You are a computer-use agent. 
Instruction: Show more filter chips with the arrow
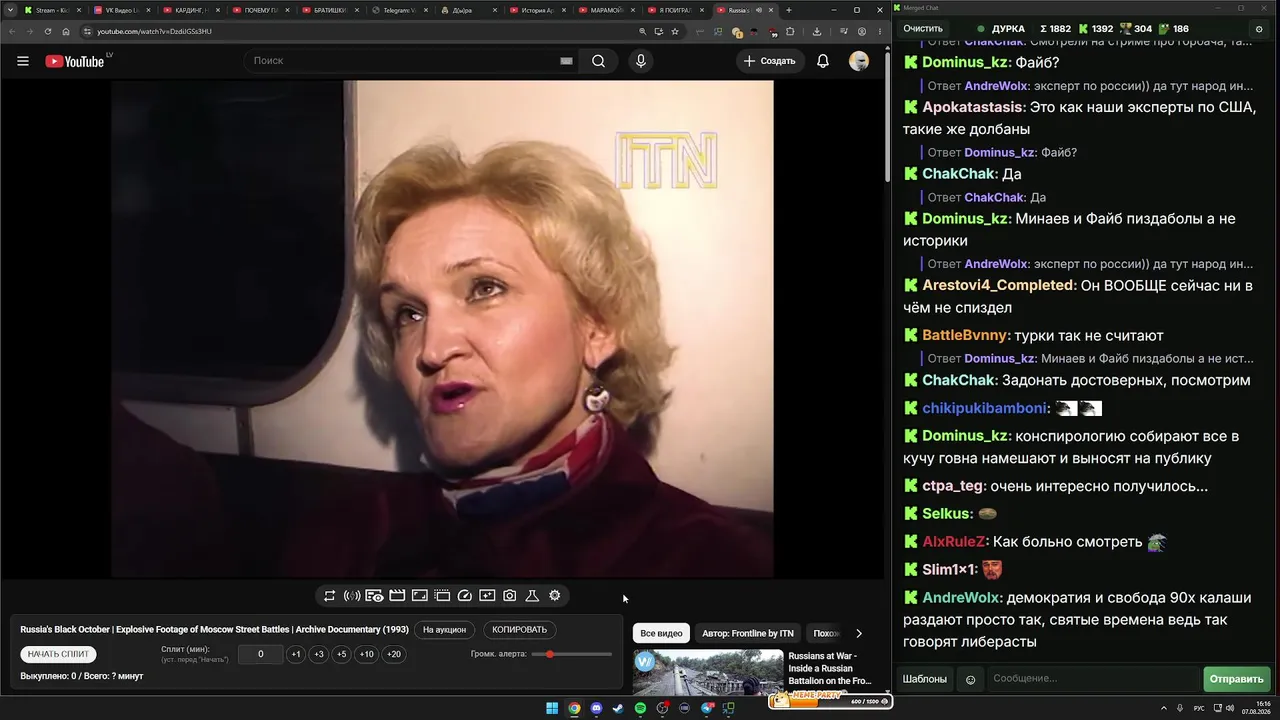point(858,633)
